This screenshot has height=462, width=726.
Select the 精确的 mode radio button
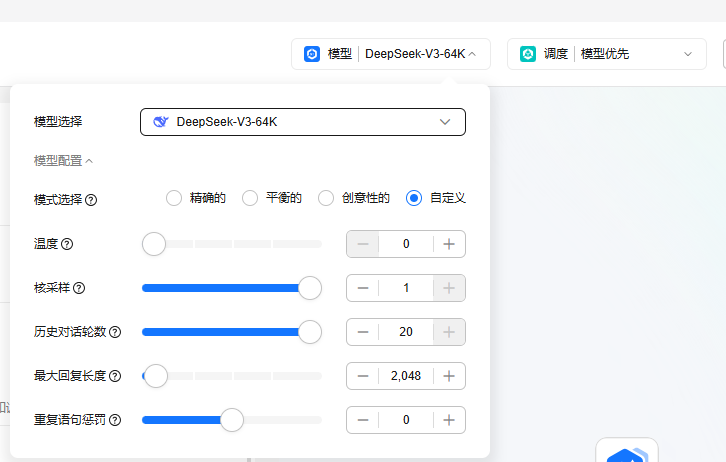click(174, 198)
